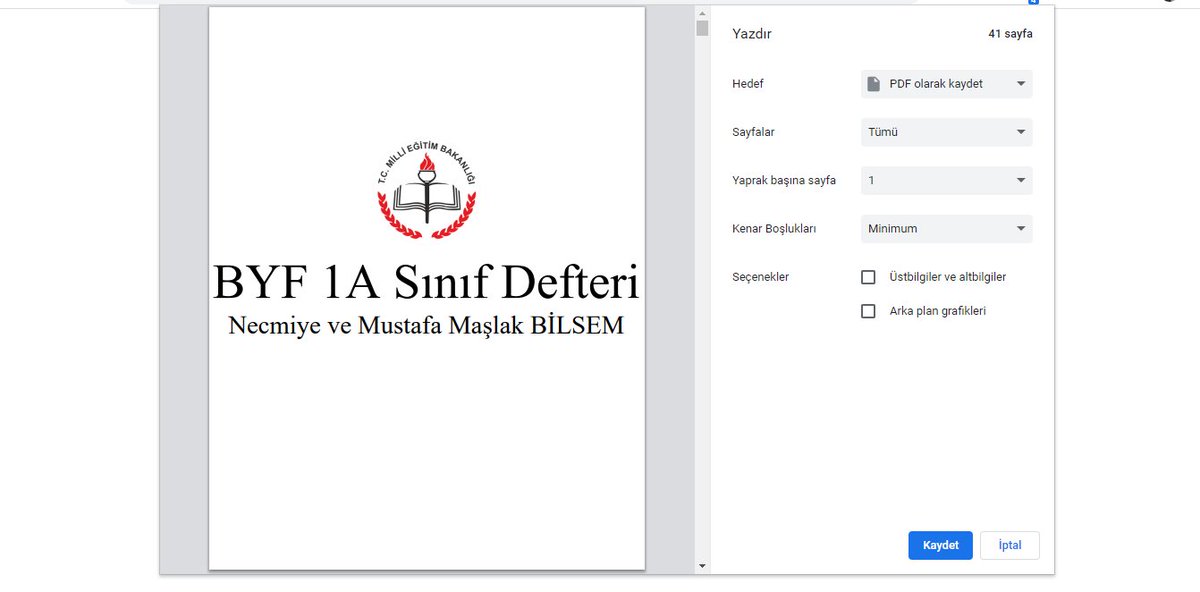Click preview scrollbar up arrow
This screenshot has height=592, width=1200.
coord(702,12)
